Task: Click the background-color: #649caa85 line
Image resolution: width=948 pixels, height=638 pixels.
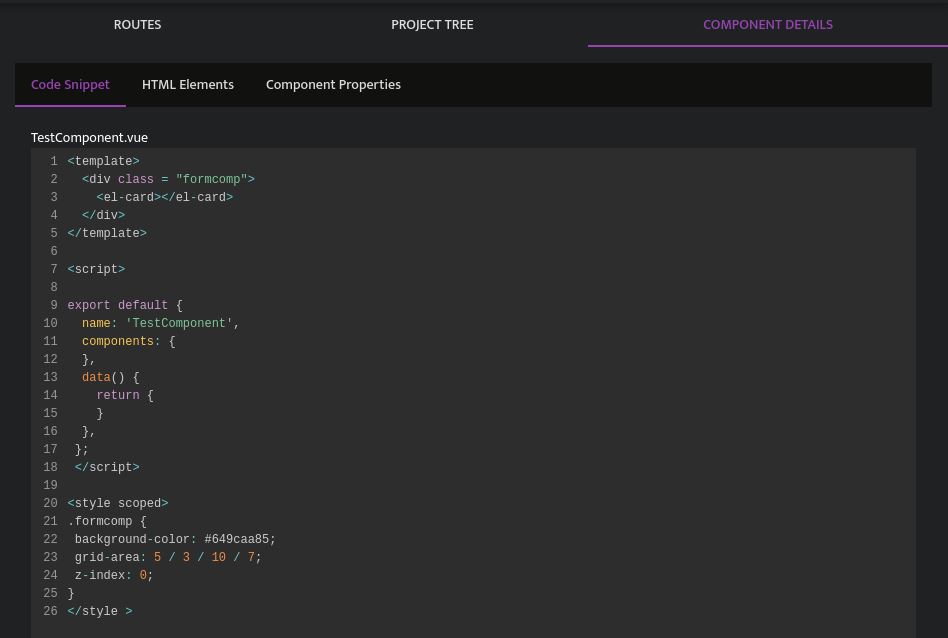Action: point(175,539)
